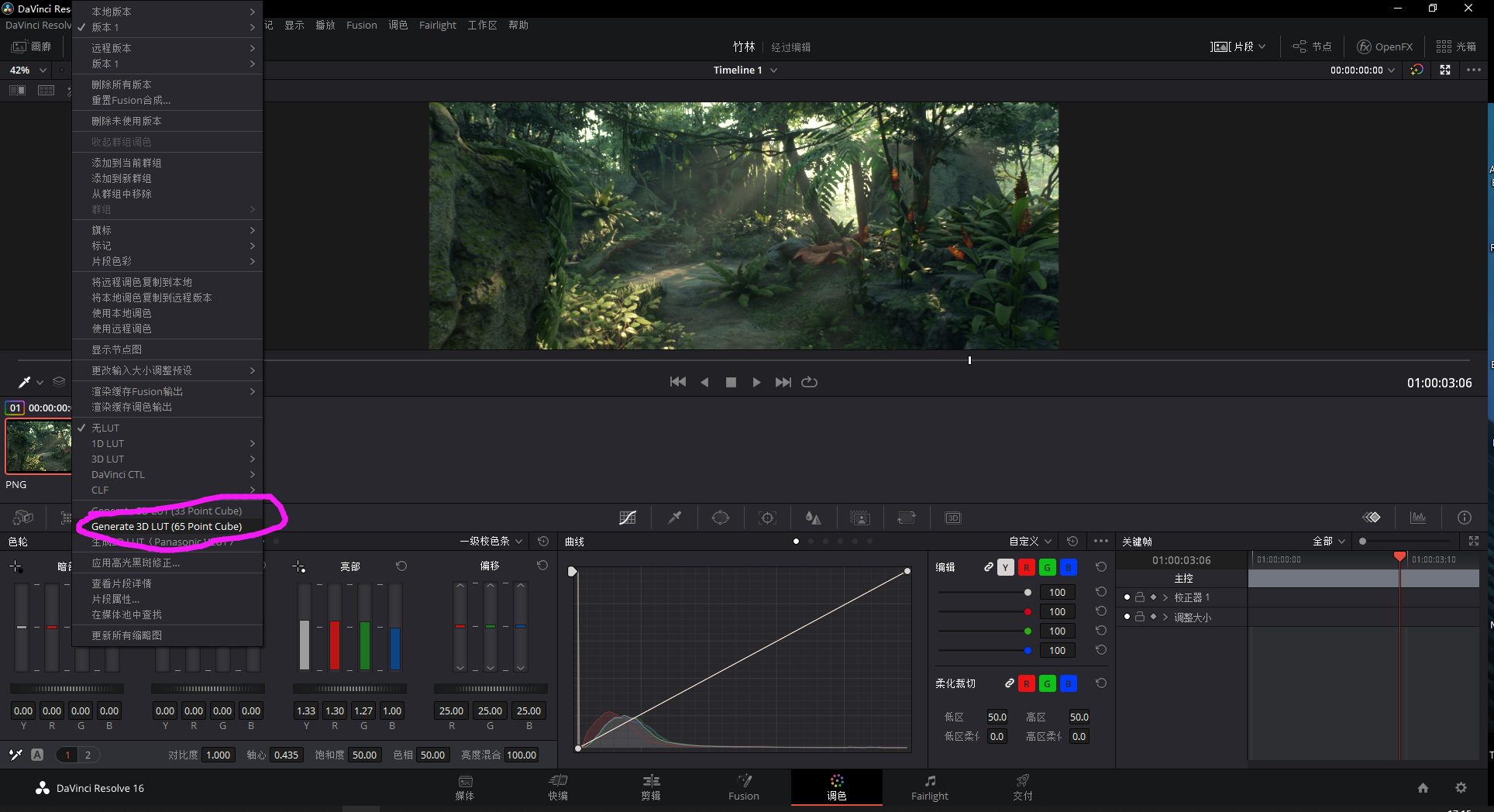Expand the 调整大小 keyframe track
Screen dimensions: 1494x812
(x=1165, y=618)
